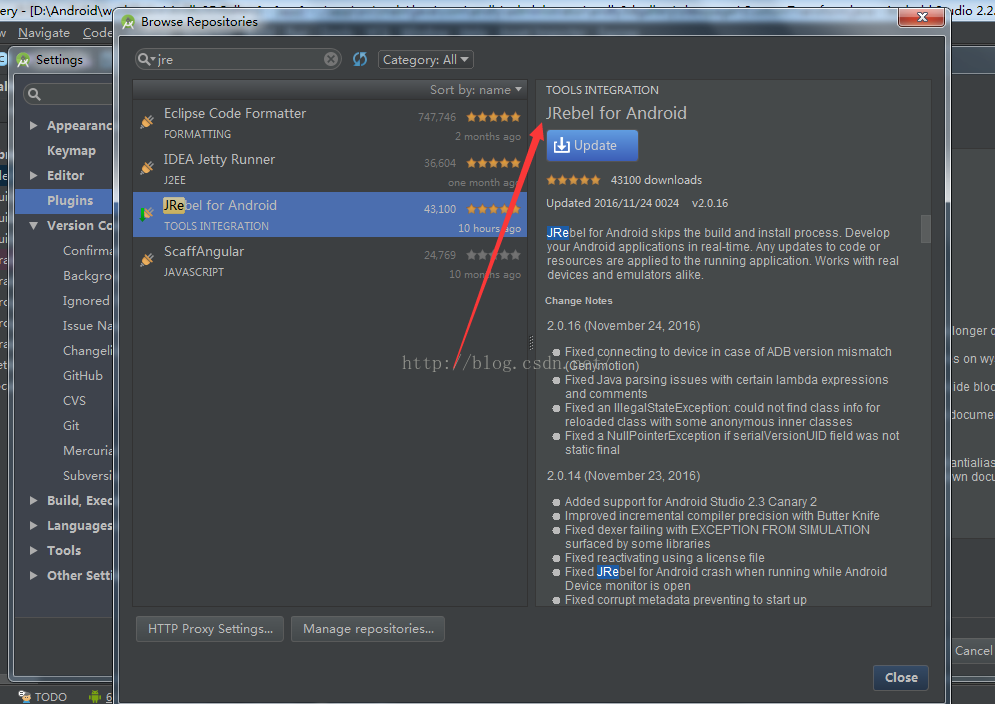Expand the Languages section in Settings

pyautogui.click(x=34, y=526)
